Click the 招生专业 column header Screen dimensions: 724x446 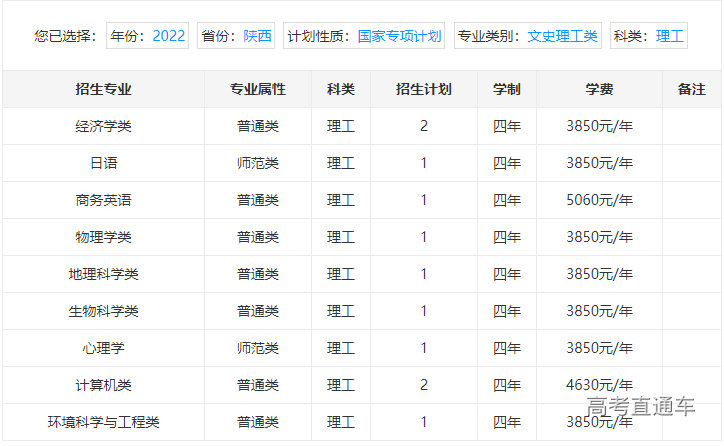pos(103,89)
